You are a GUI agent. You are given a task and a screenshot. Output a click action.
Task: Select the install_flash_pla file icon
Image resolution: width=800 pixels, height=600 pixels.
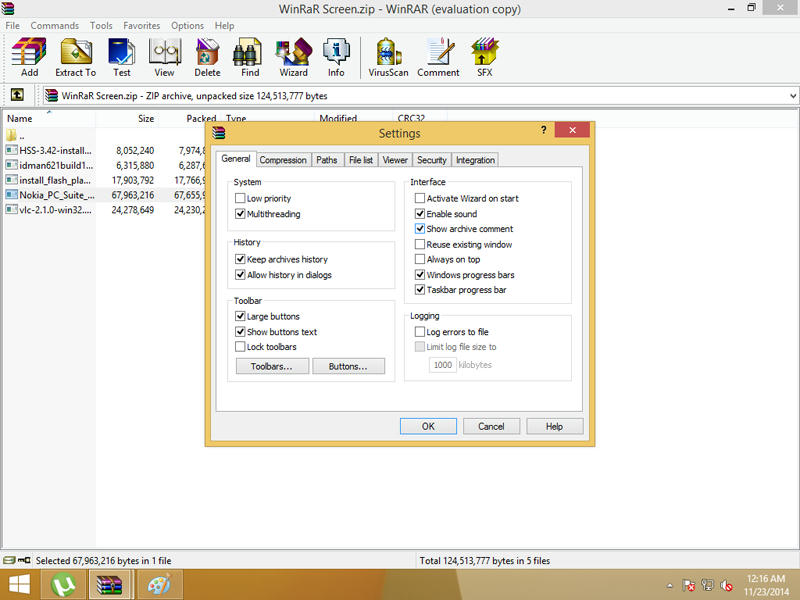pyautogui.click(x=11, y=180)
